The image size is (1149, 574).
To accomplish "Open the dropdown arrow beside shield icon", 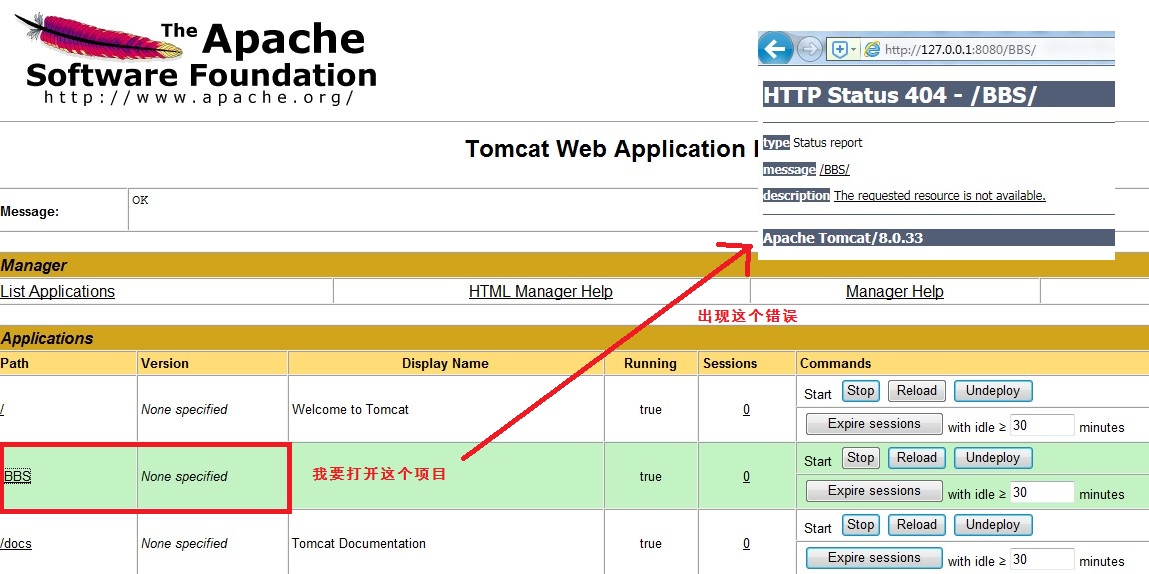I will point(854,50).
